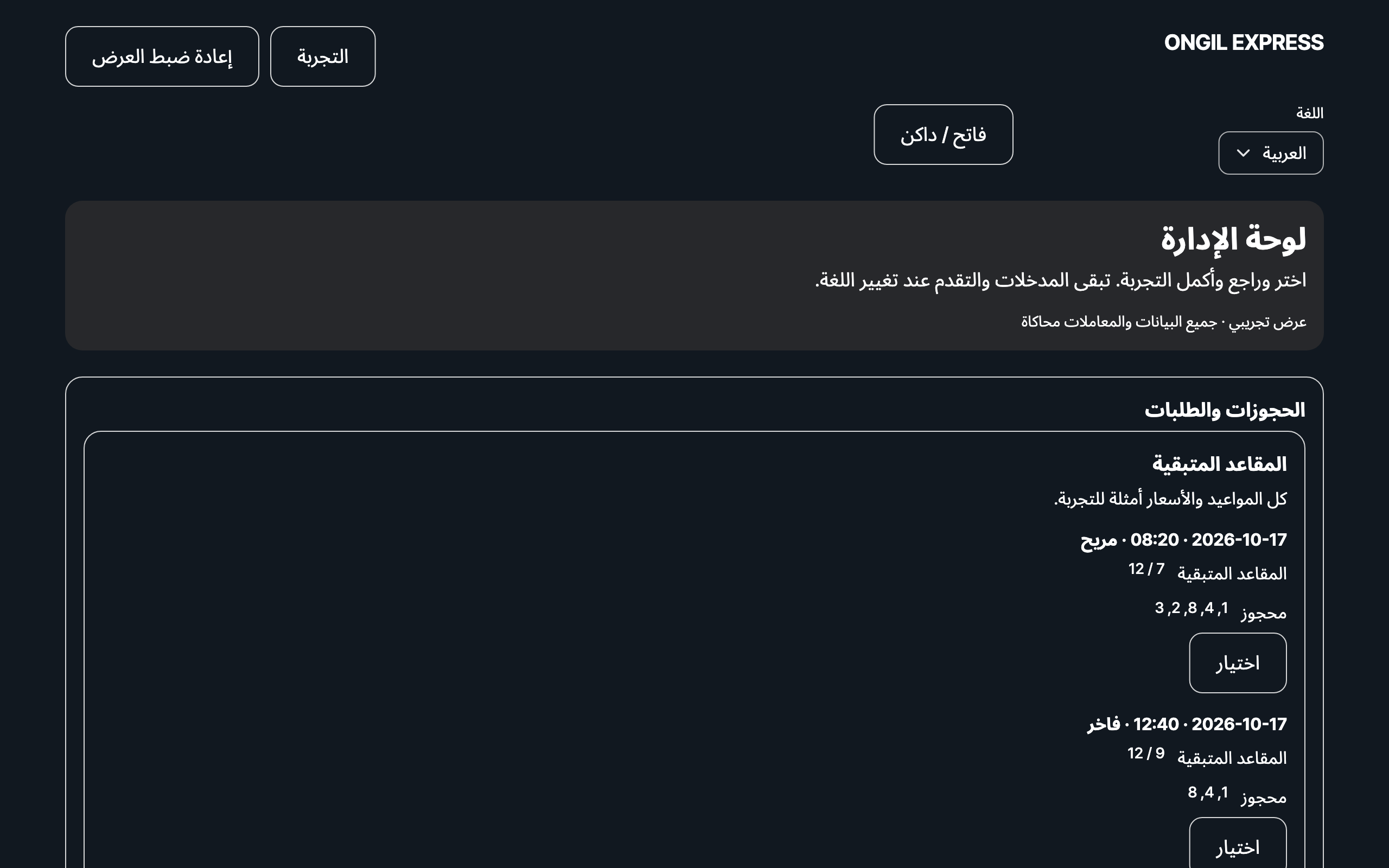The height and width of the screenshot is (868, 1389).
Task: Click the اختر وراجع وأكمل التجربة description
Action: click(x=1060, y=280)
